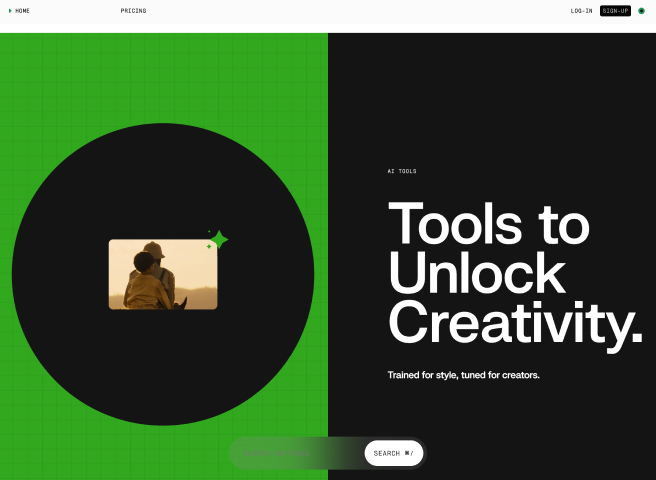Click the triangle arrow icon beside HOME

click(10, 11)
